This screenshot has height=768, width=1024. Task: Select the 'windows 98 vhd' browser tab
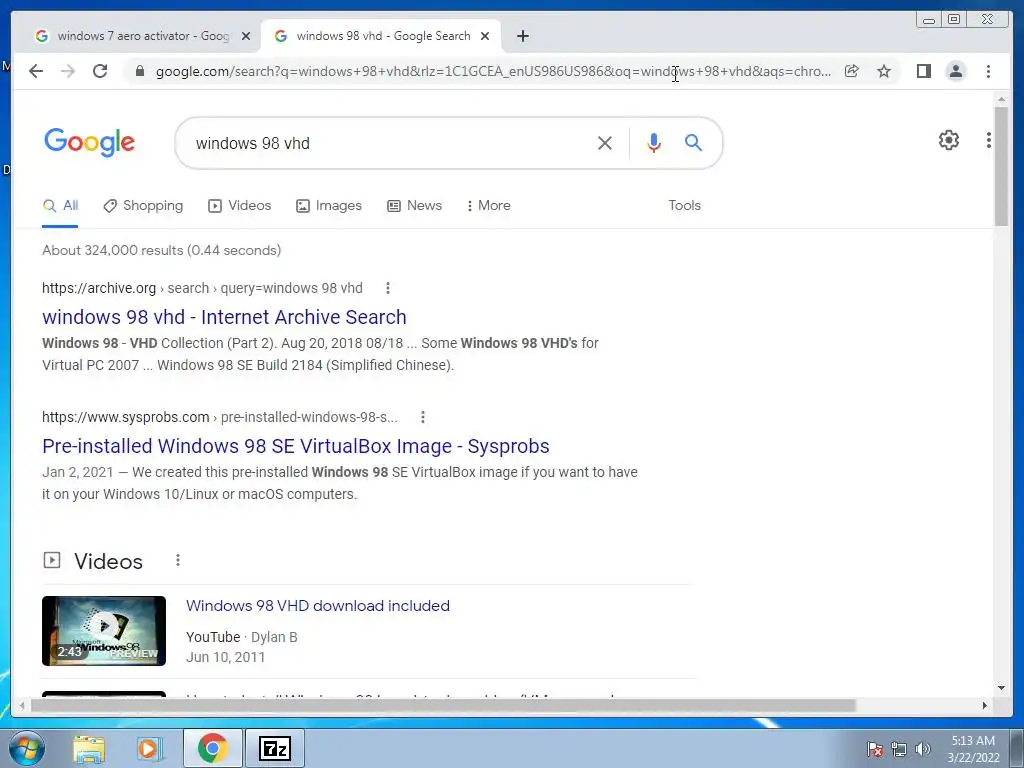coord(382,36)
